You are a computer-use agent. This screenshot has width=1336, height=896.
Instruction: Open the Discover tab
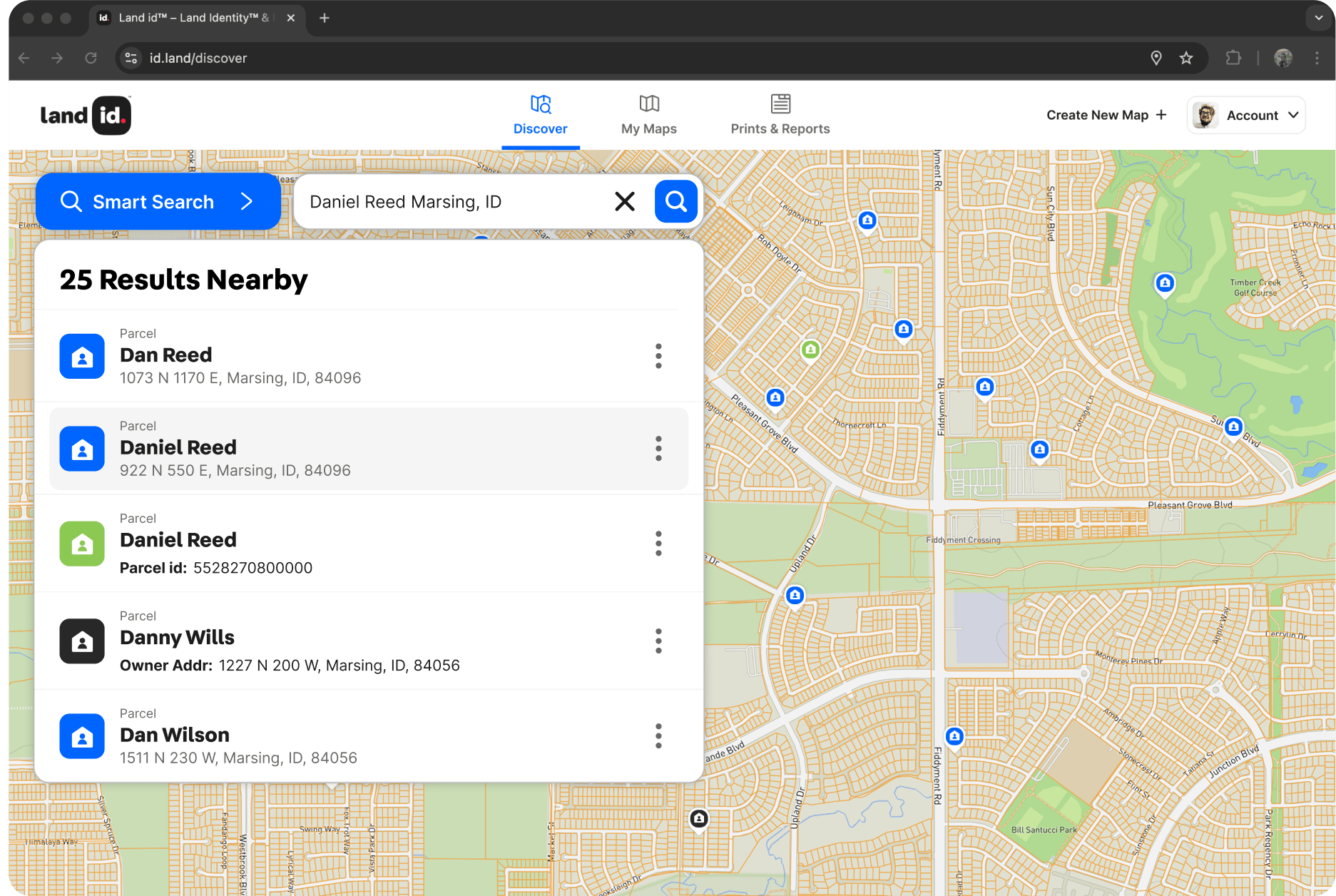pyautogui.click(x=540, y=115)
